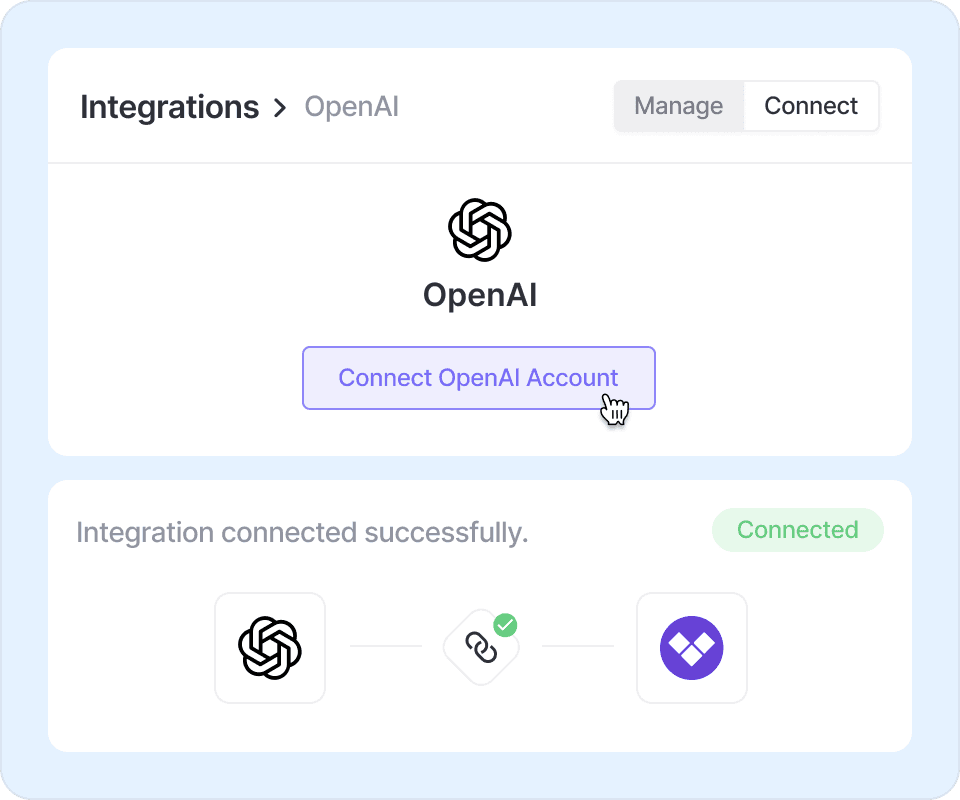Click the OpenAI breadcrumb label
Image resolution: width=960 pixels, height=800 pixels.
[351, 107]
